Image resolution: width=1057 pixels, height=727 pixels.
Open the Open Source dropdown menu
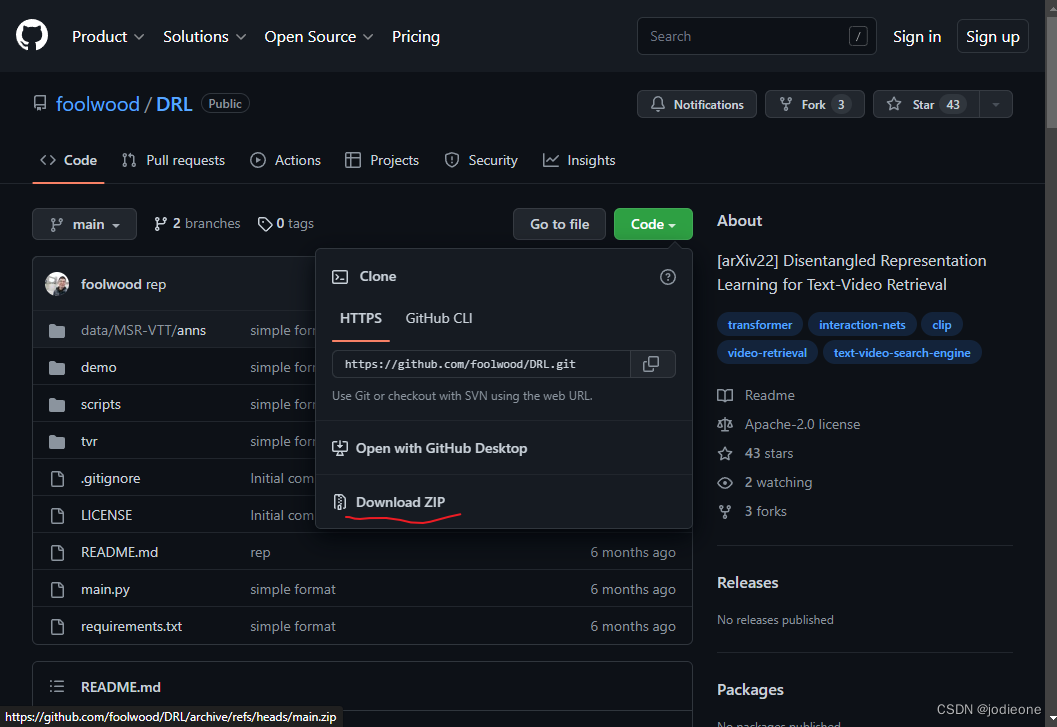(318, 36)
